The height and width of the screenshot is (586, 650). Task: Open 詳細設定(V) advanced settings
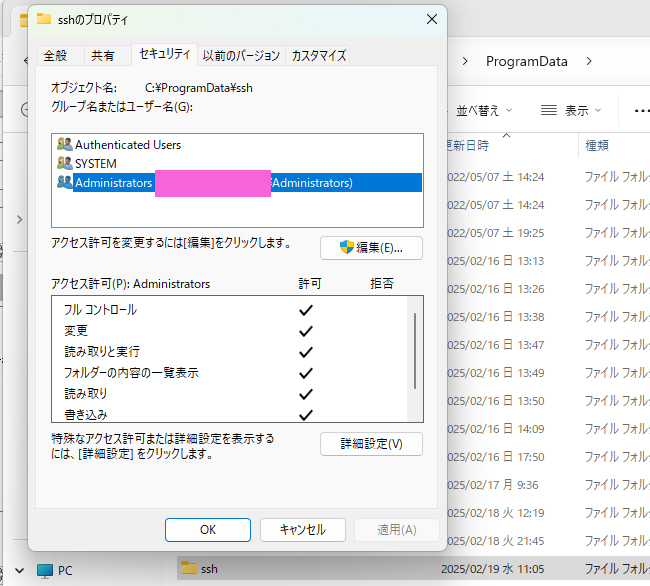click(x=371, y=444)
